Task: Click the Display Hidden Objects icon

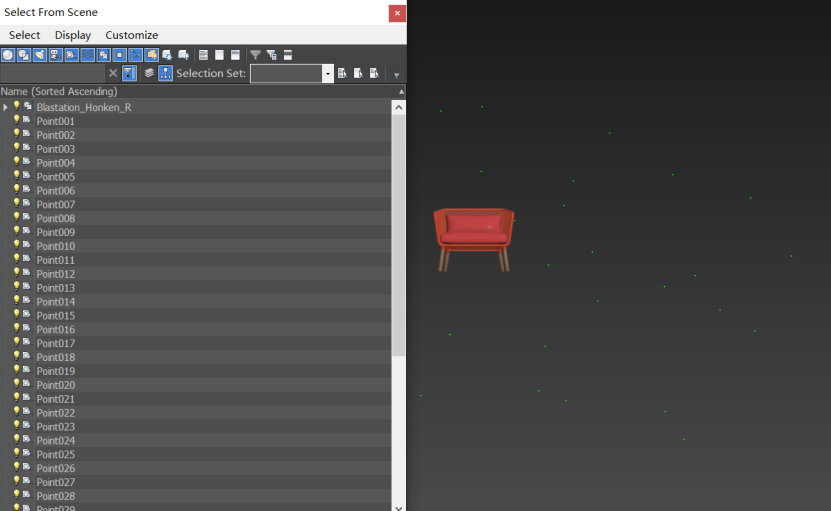Action: coord(183,55)
